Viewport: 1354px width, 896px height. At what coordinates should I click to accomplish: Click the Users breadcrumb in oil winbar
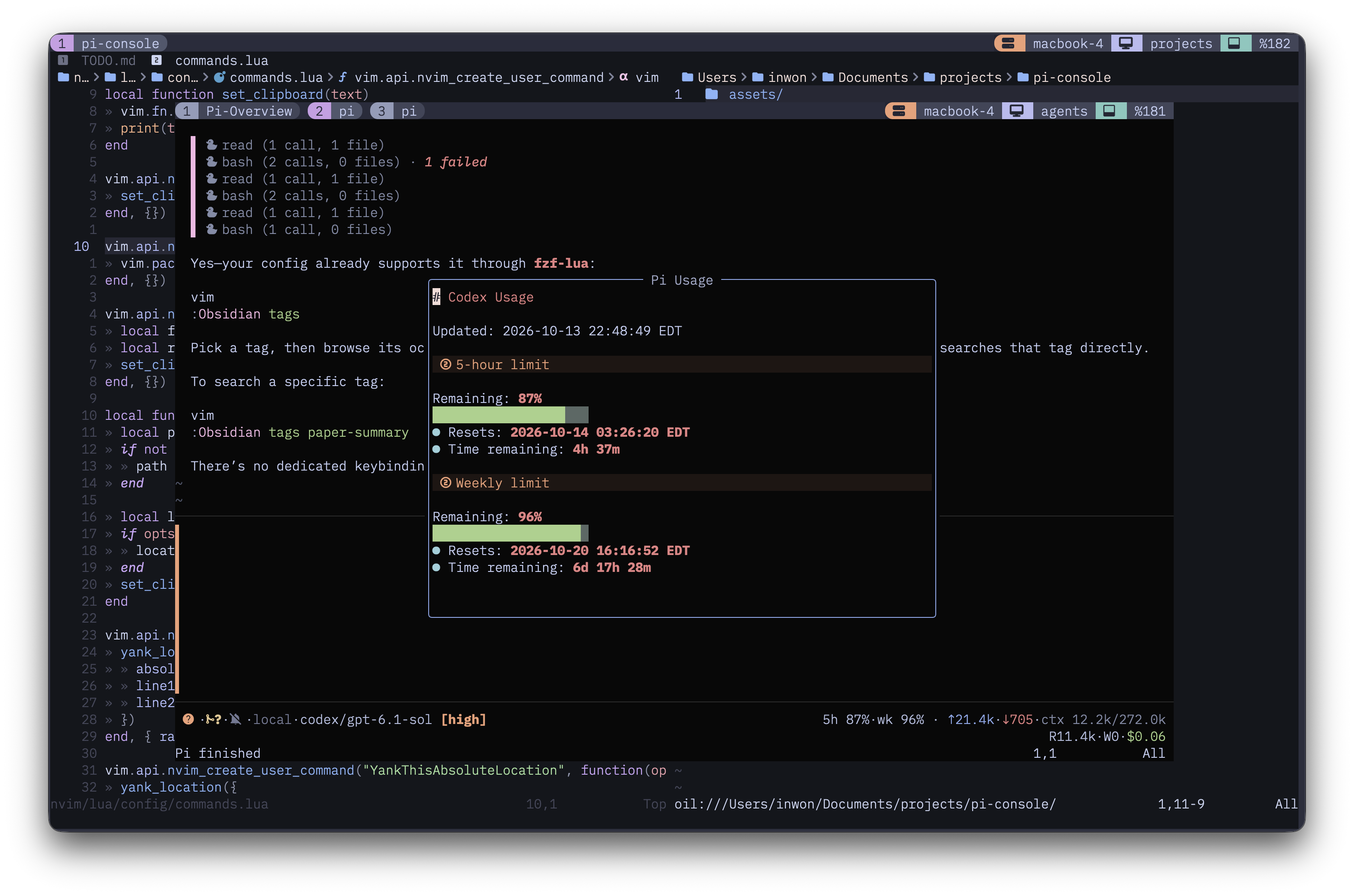pyautogui.click(x=717, y=77)
